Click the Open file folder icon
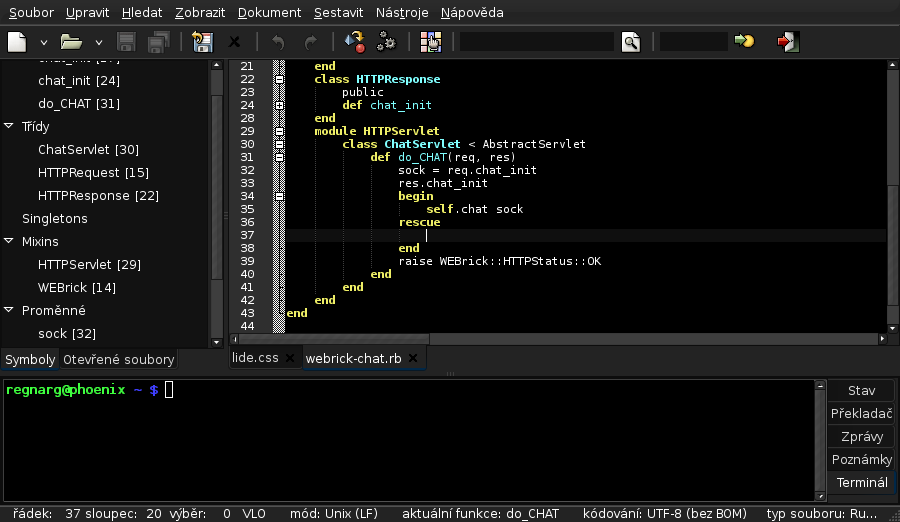The image size is (900, 522). coord(71,42)
